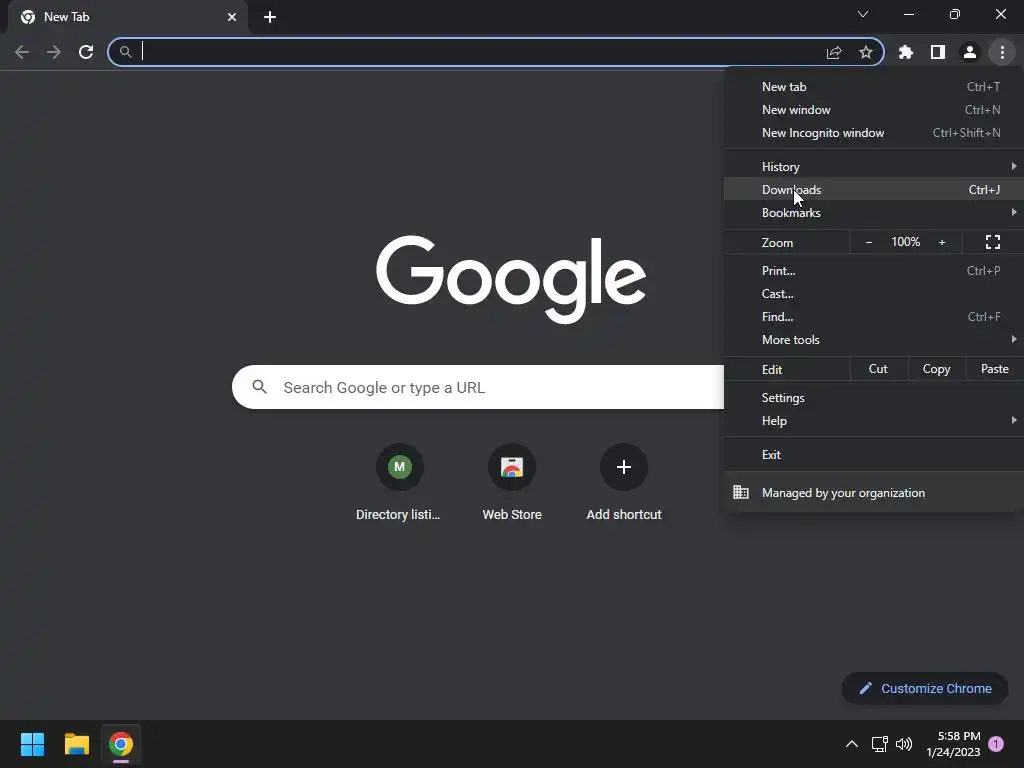
Task: Decrease zoom with the minus button
Action: 869,242
